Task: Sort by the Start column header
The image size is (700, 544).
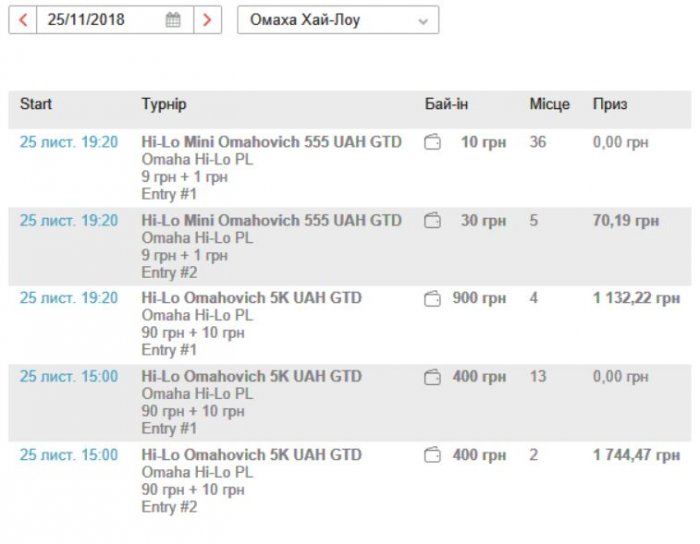Action: click(36, 104)
